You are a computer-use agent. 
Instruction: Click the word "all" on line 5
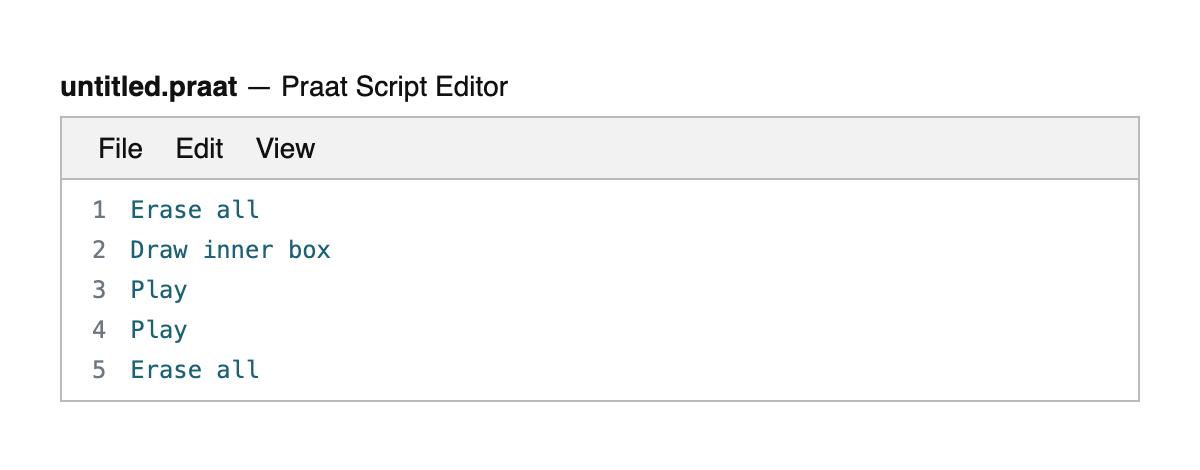pyautogui.click(x=238, y=370)
